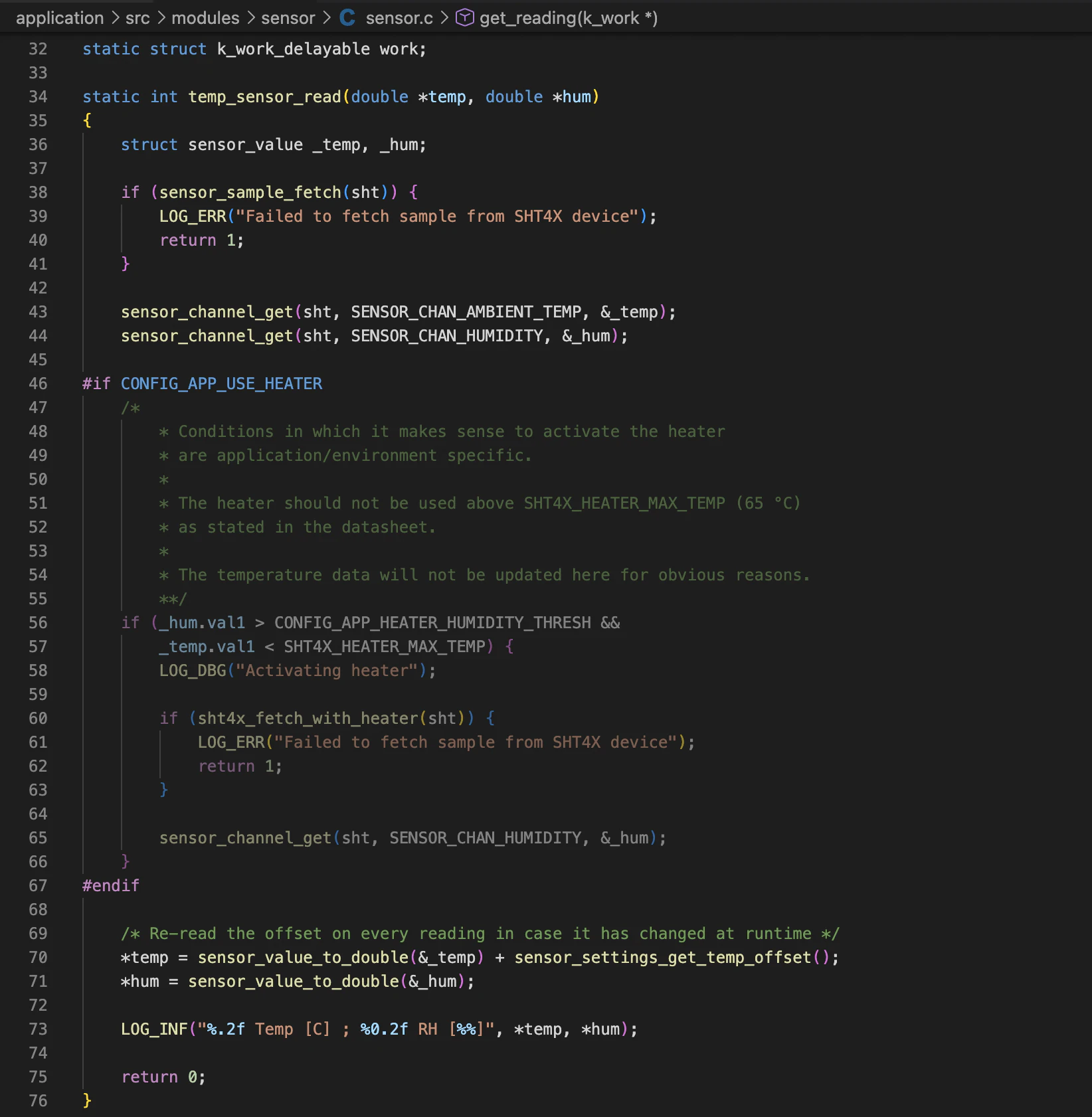The height and width of the screenshot is (1117, 1092).
Task: Click the "Failed to fetch sample" string on line 39
Action: tap(437, 216)
